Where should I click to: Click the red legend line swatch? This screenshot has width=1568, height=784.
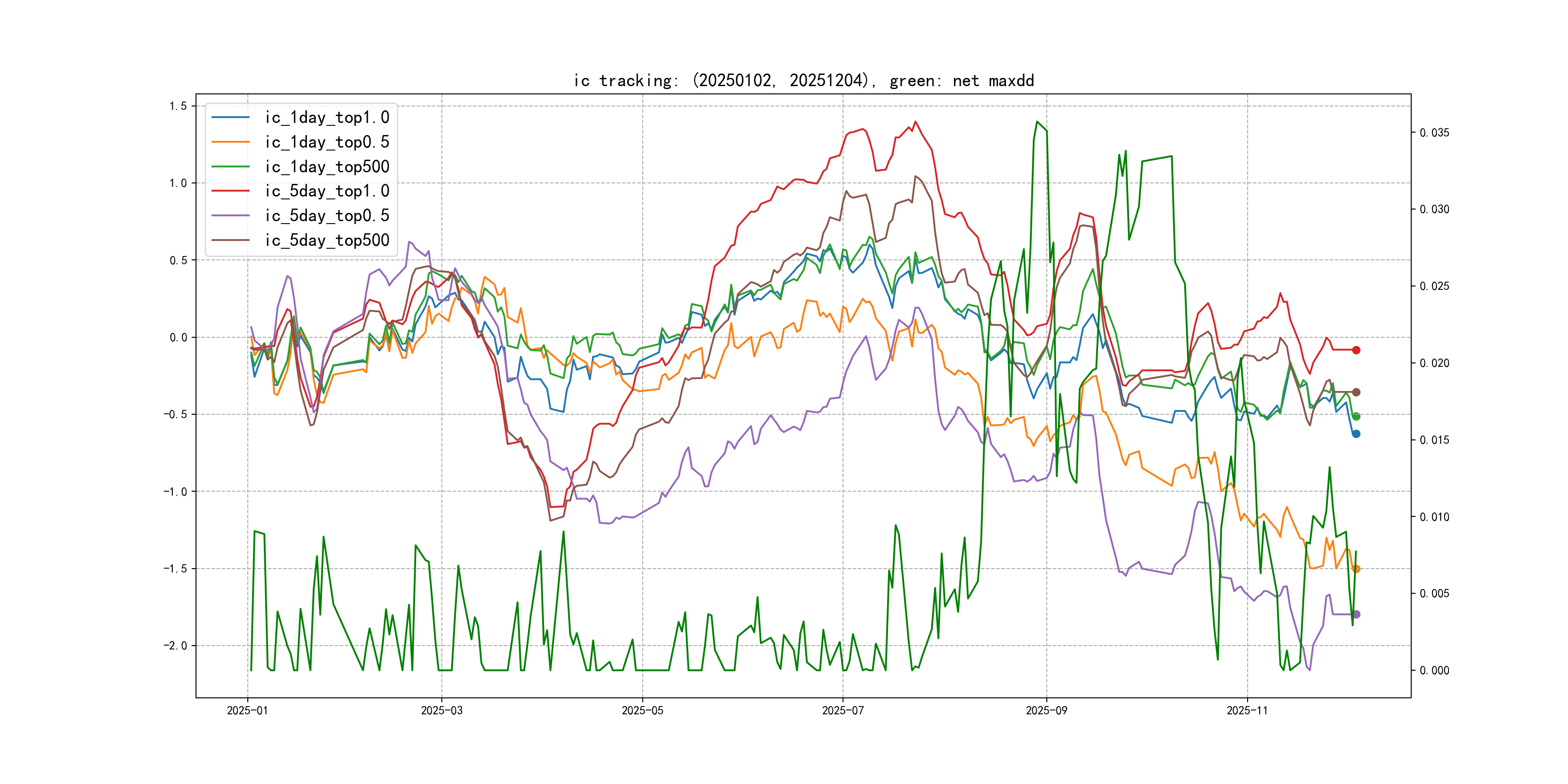231,191
